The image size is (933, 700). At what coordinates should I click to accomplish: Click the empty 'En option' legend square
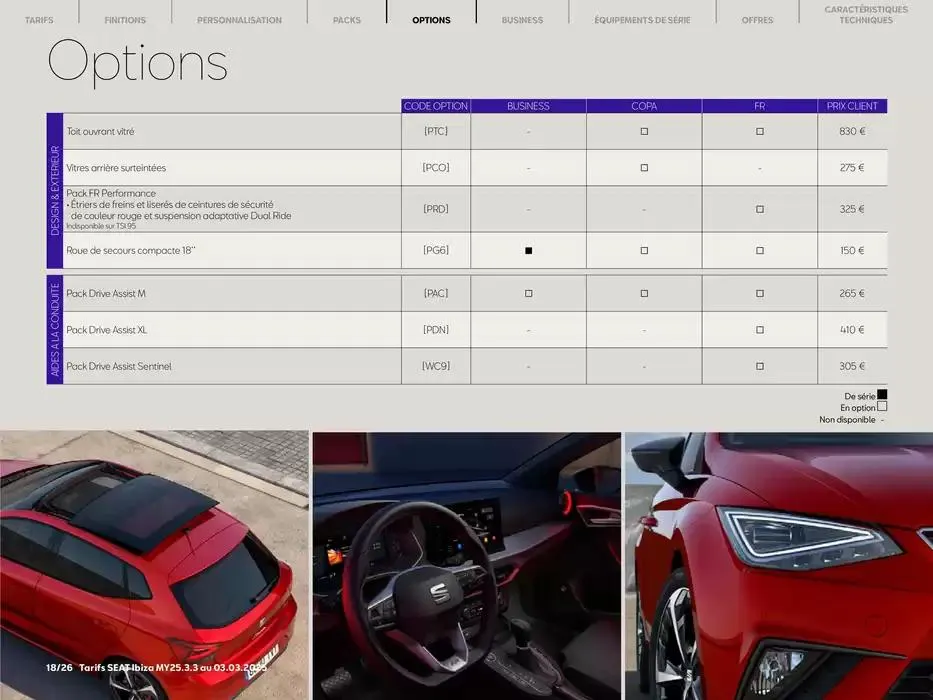[x=884, y=406]
